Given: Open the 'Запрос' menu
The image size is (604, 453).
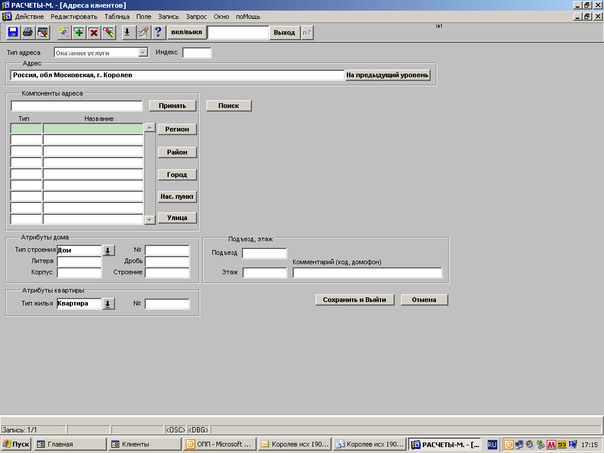Looking at the screenshot, I should [x=195, y=18].
